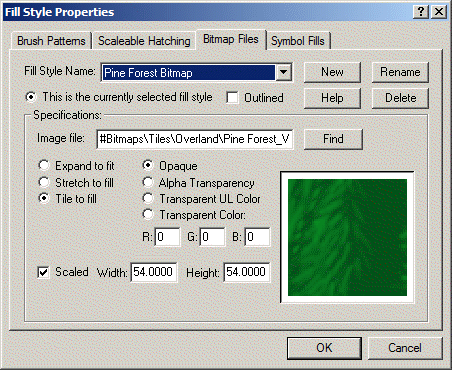The width and height of the screenshot is (452, 370).
Task: Click the pine forest bitmap preview
Action: [347, 237]
